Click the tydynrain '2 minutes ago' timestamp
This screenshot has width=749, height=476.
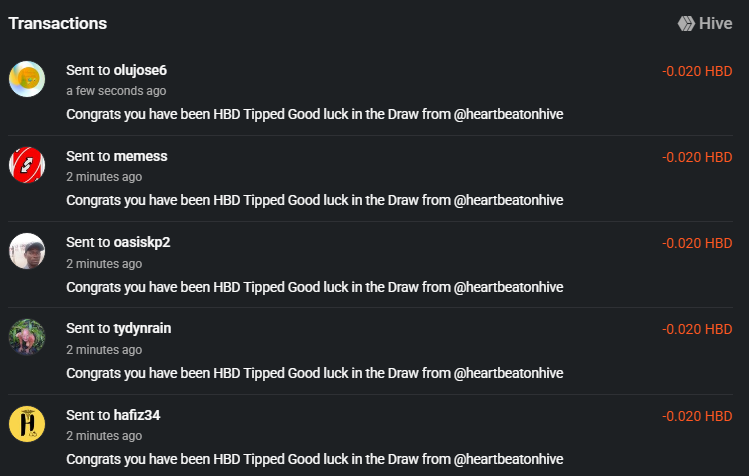[104, 350]
